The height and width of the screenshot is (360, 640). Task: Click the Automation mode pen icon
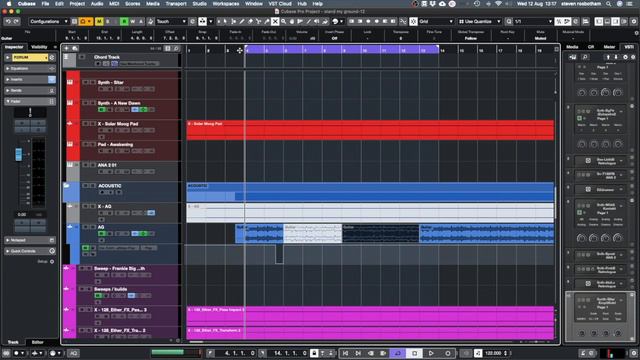[x=151, y=21]
